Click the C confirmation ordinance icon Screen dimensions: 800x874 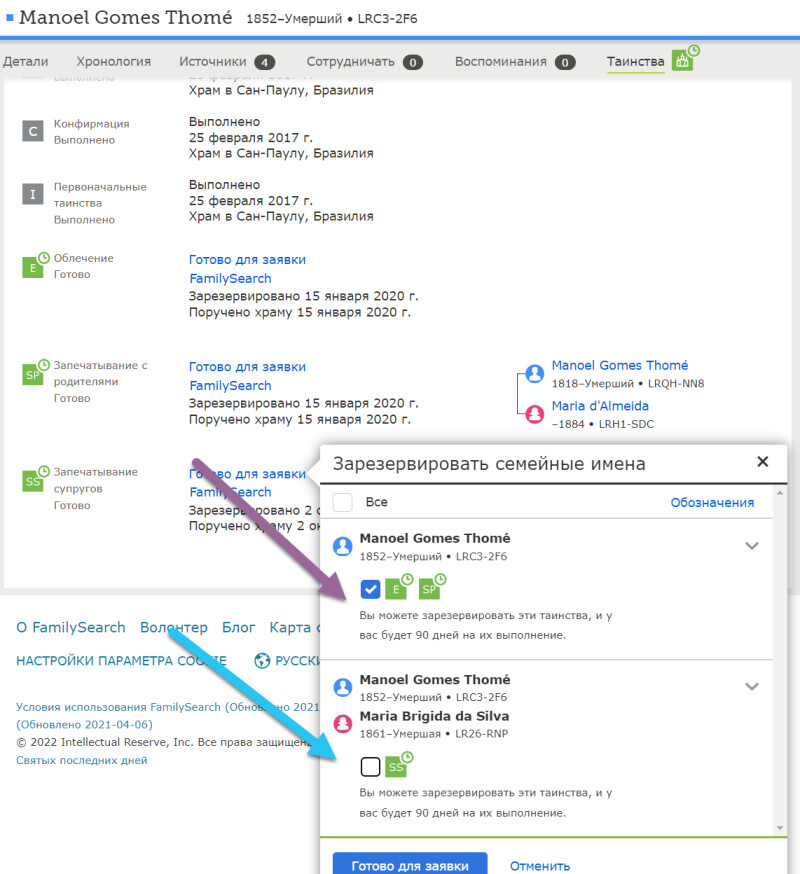(x=33, y=131)
